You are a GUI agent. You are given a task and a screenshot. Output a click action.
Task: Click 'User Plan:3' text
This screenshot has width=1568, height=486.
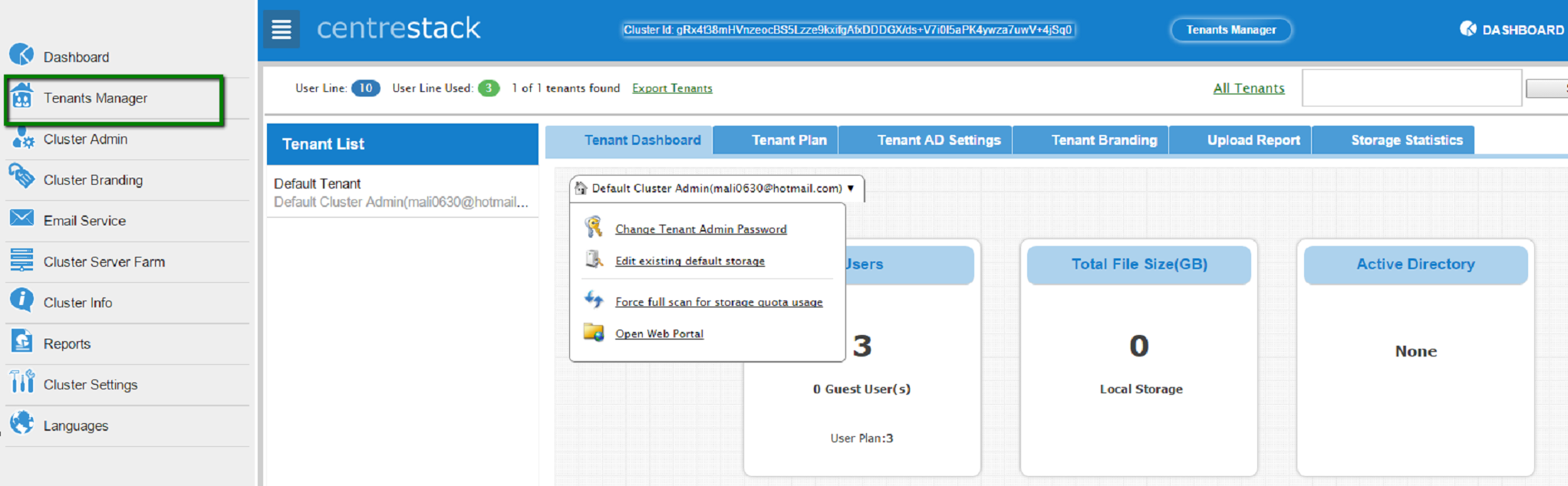[x=861, y=438]
